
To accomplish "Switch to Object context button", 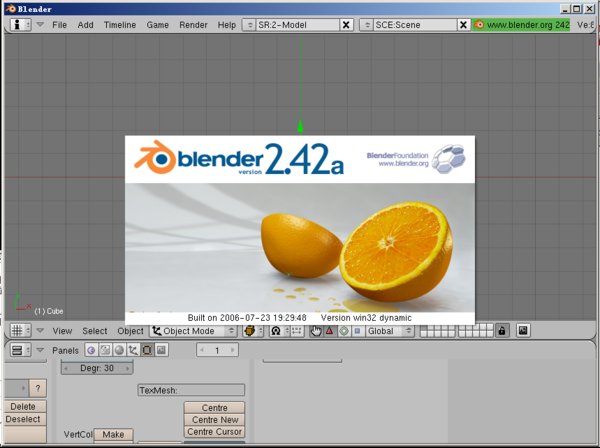I will [133, 350].
